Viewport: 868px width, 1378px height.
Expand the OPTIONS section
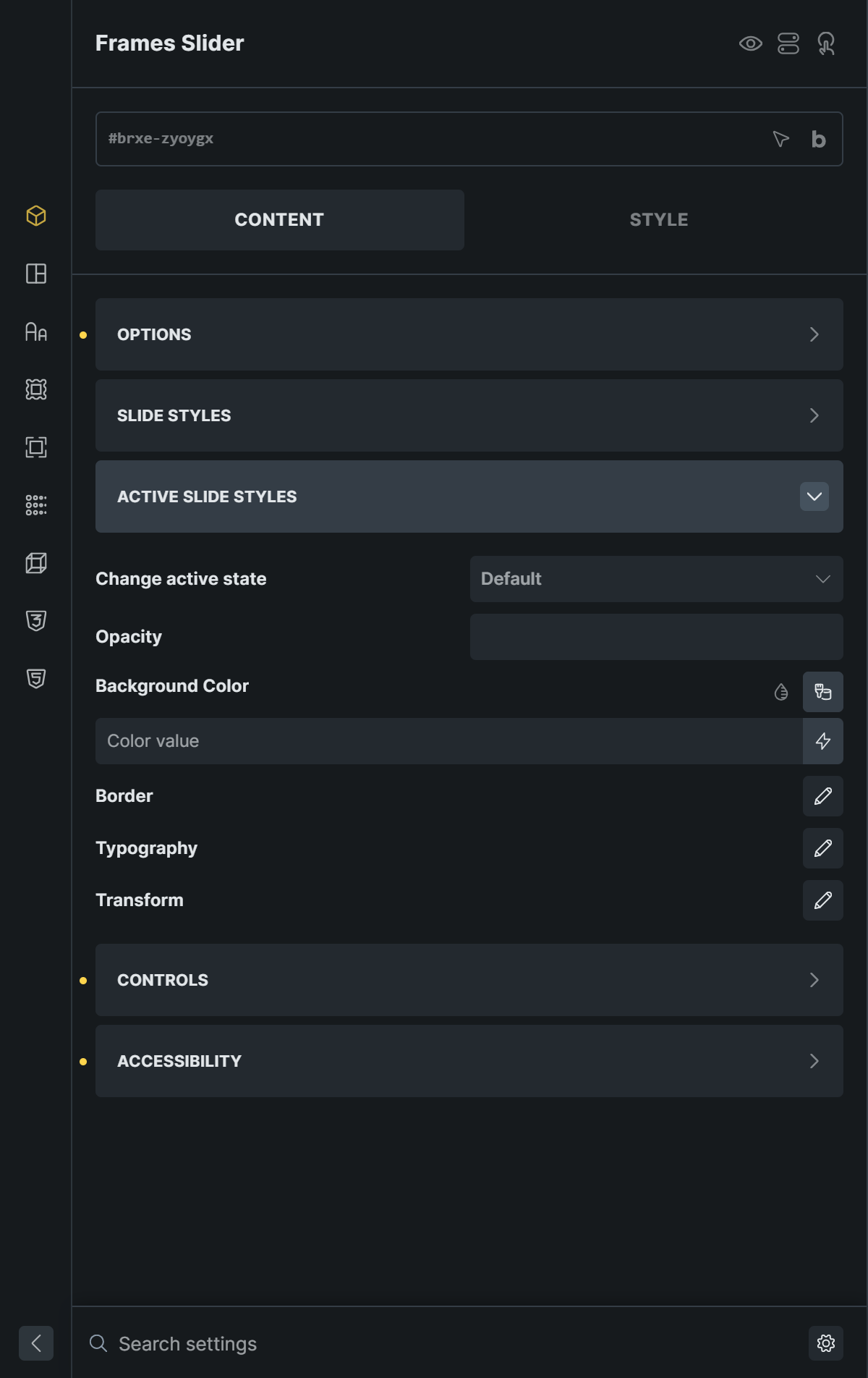[x=469, y=334]
